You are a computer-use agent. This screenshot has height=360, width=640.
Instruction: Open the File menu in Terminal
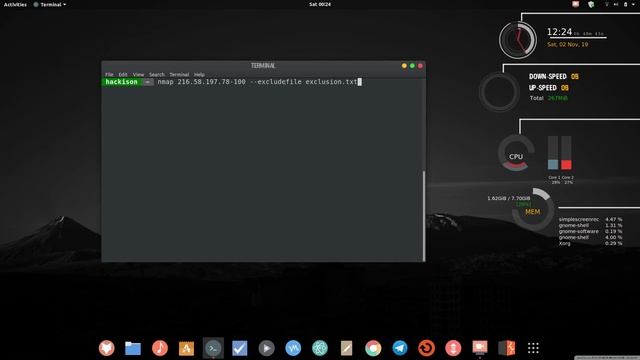pyautogui.click(x=109, y=74)
